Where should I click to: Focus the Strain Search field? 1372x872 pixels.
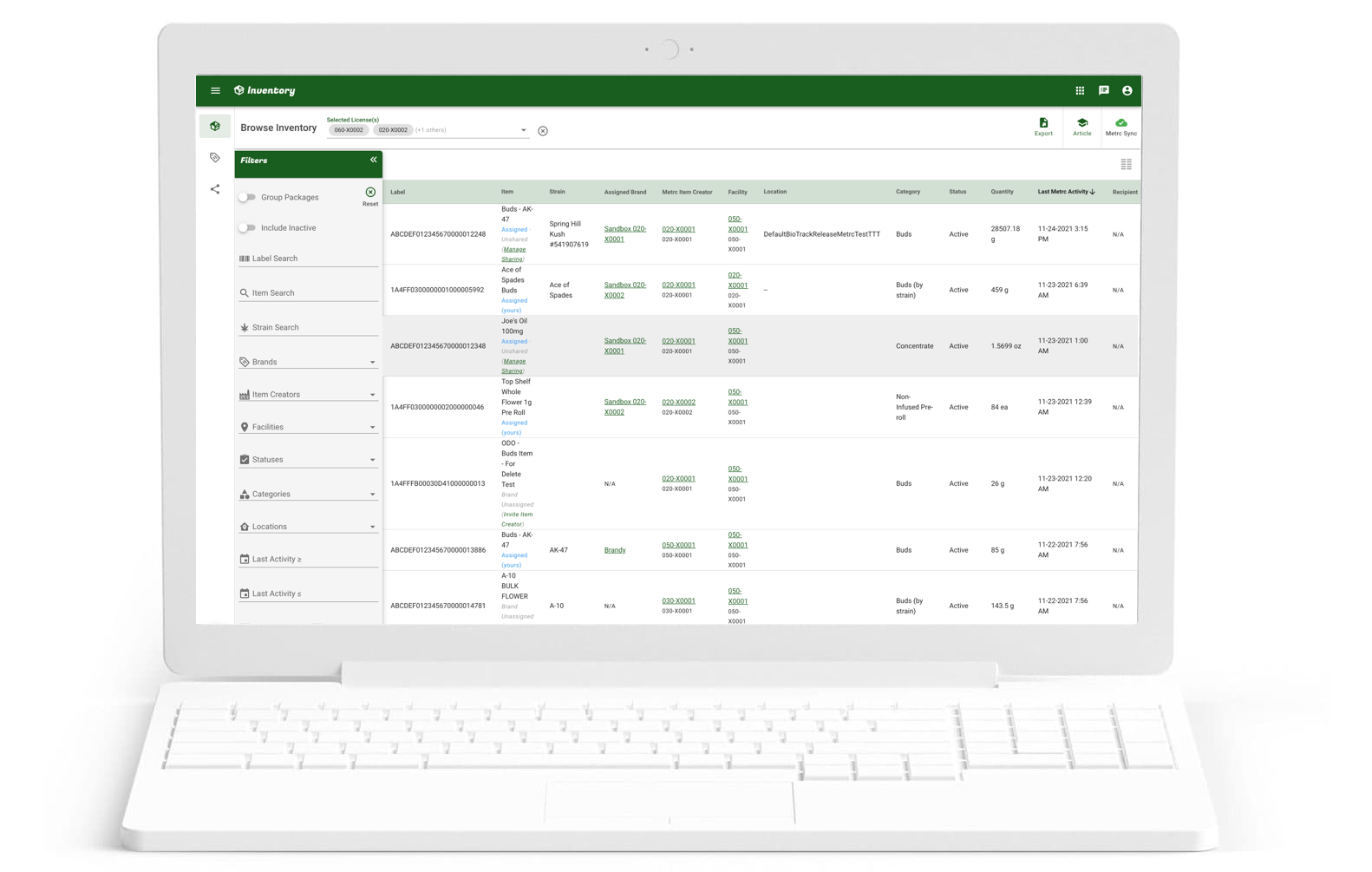(309, 327)
